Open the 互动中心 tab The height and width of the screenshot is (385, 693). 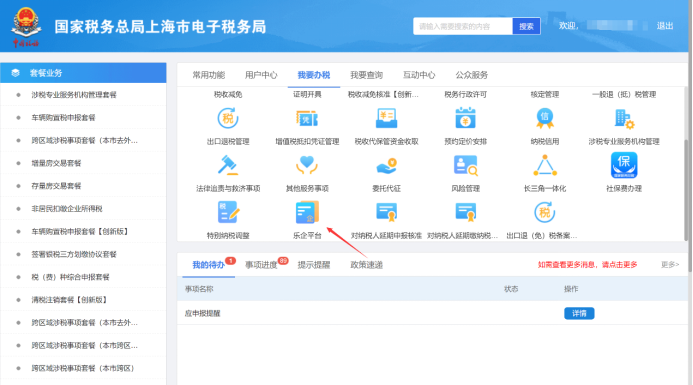419,75
